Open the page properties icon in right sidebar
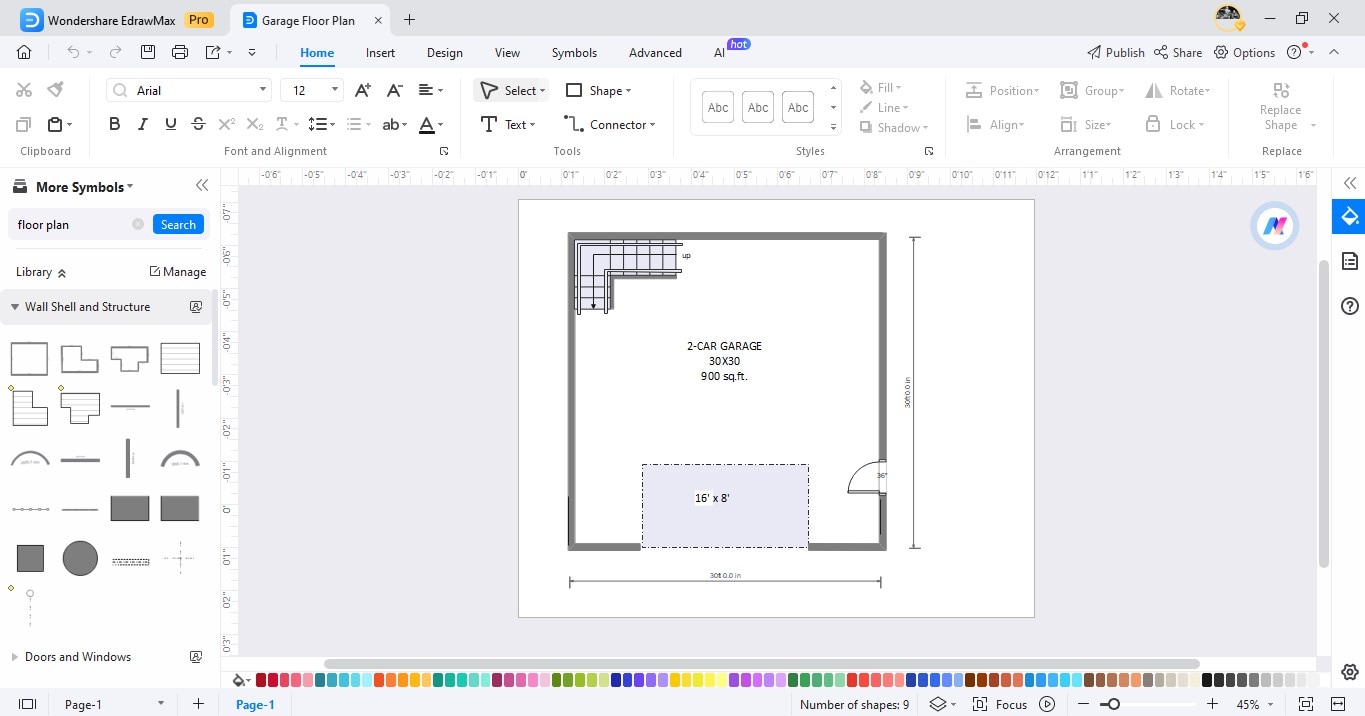 click(x=1349, y=262)
